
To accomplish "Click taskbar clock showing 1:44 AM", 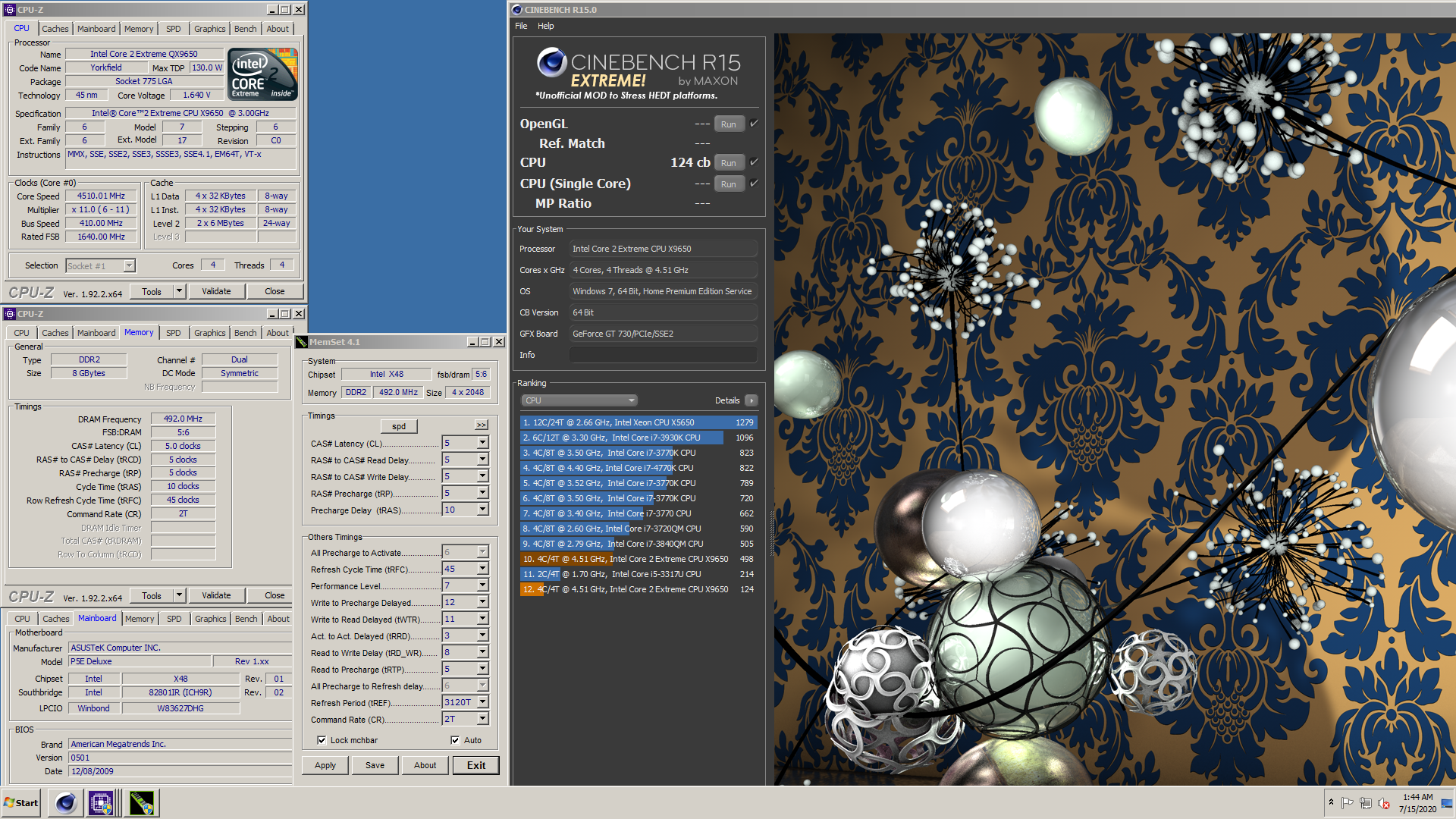I will point(1417,802).
